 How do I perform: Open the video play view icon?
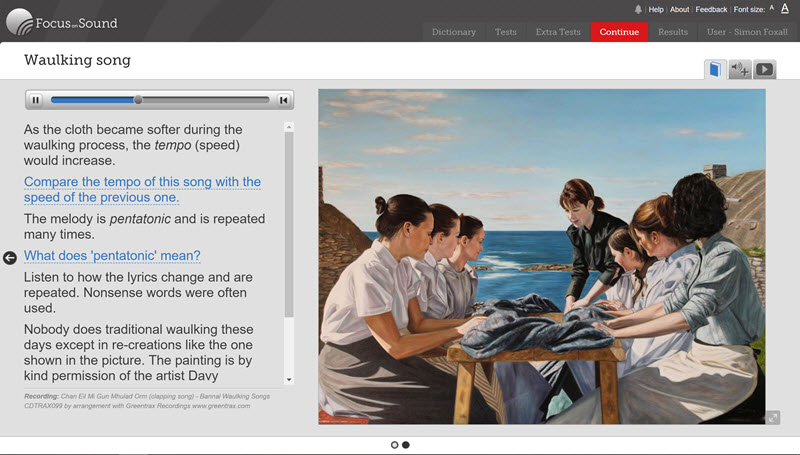point(764,70)
